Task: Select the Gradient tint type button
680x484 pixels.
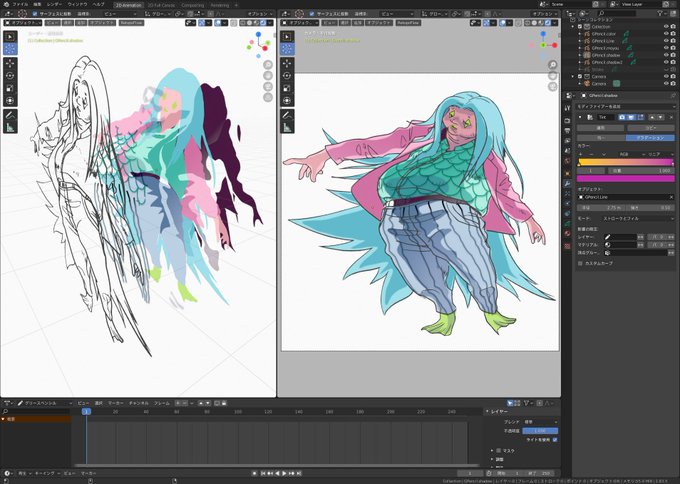Action: pyautogui.click(x=650, y=138)
